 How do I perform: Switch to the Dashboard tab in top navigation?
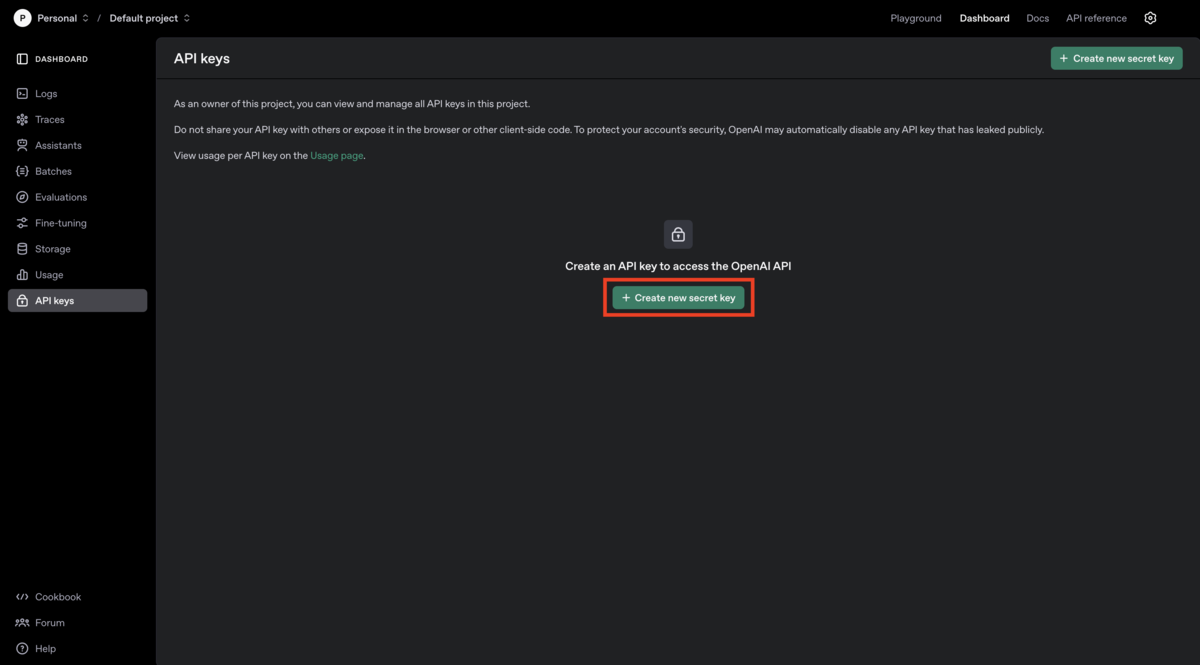984,18
